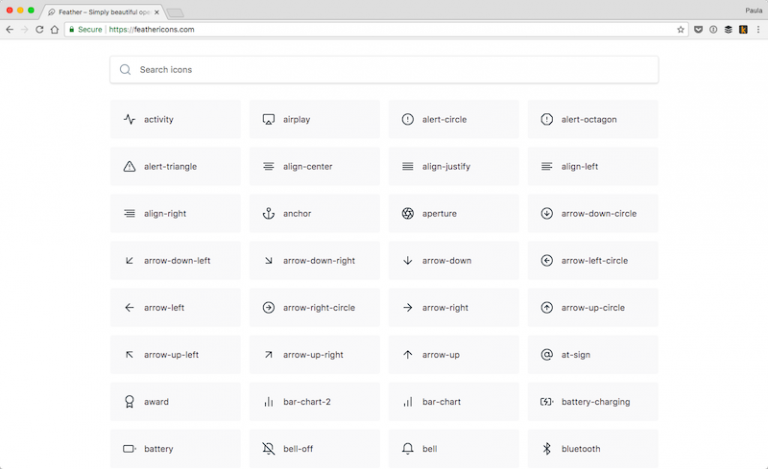Click the at-sign icon tile
This screenshot has width=768, height=469.
(592, 354)
